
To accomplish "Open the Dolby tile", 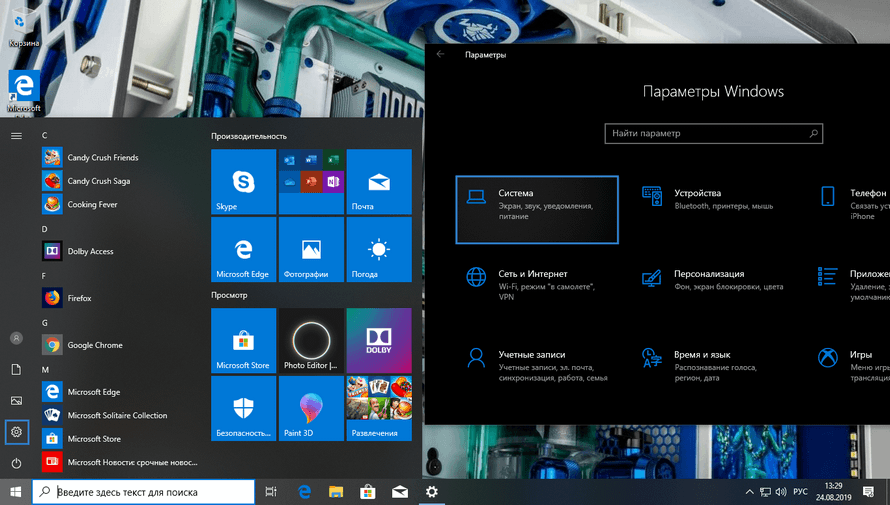I will coord(379,340).
